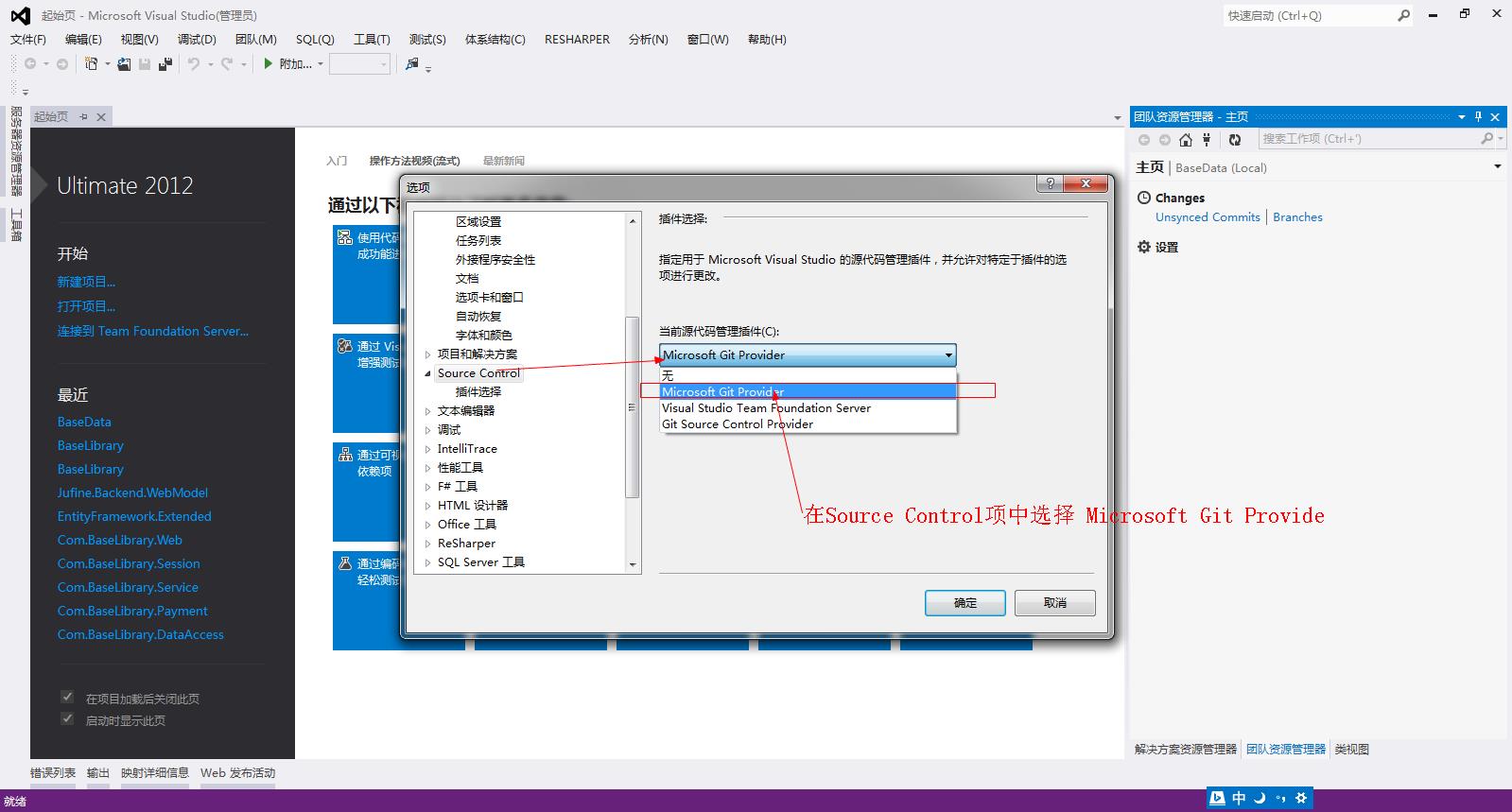Click the green Start/Attach play icon
Image resolution: width=1512 pixels, height=812 pixels.
[x=269, y=63]
